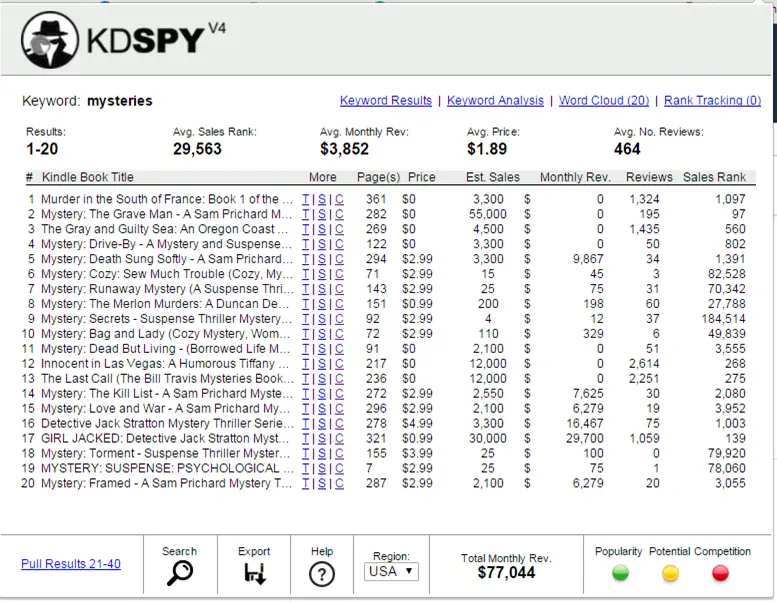Image resolution: width=777 pixels, height=603 pixels.
Task: Click the Total Monthly Rev. value $77,044
Action: click(506, 573)
